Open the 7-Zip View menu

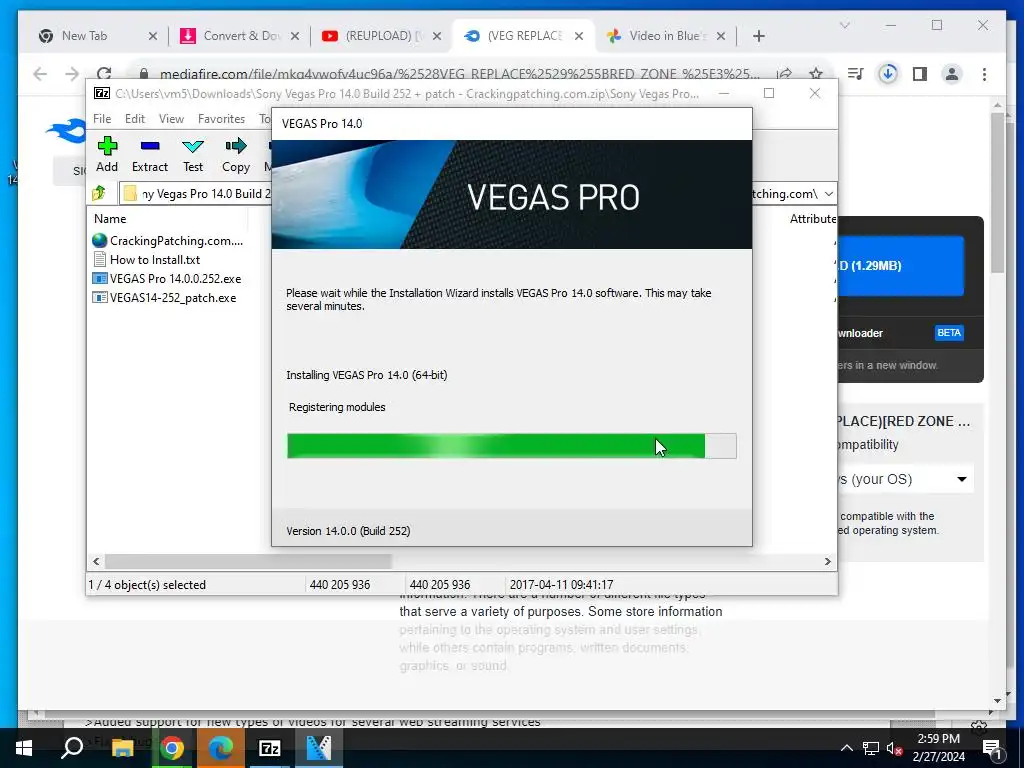pyautogui.click(x=171, y=119)
